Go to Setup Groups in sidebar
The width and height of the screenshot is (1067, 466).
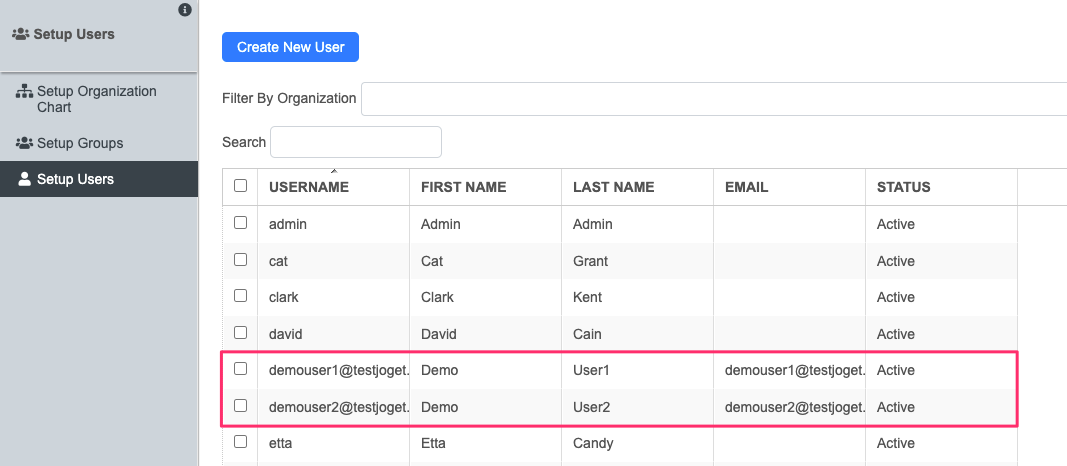(80, 143)
